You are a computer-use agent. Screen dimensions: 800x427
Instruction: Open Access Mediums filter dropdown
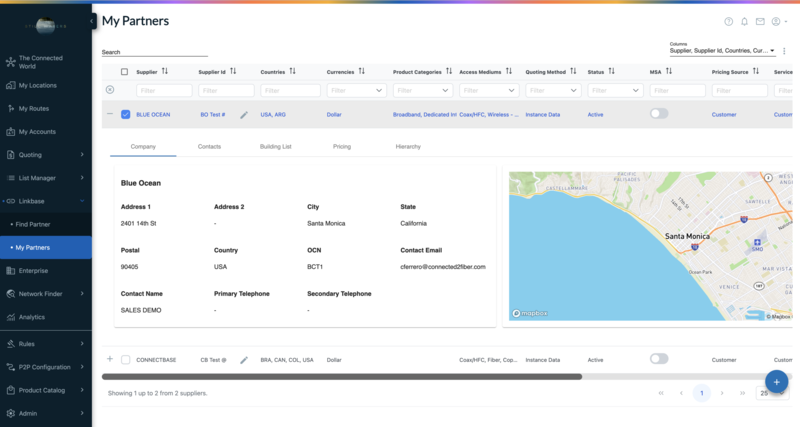pyautogui.click(x=489, y=90)
